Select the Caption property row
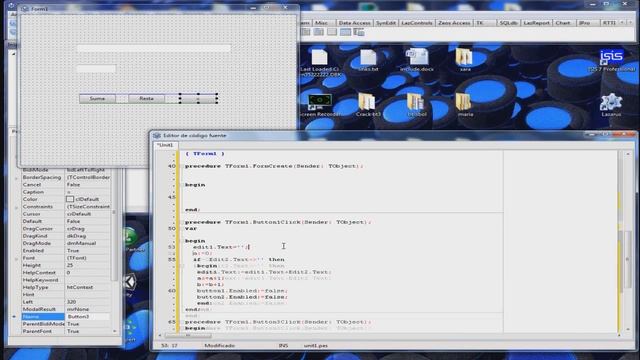Viewport: 640px width, 360px height. (65, 192)
